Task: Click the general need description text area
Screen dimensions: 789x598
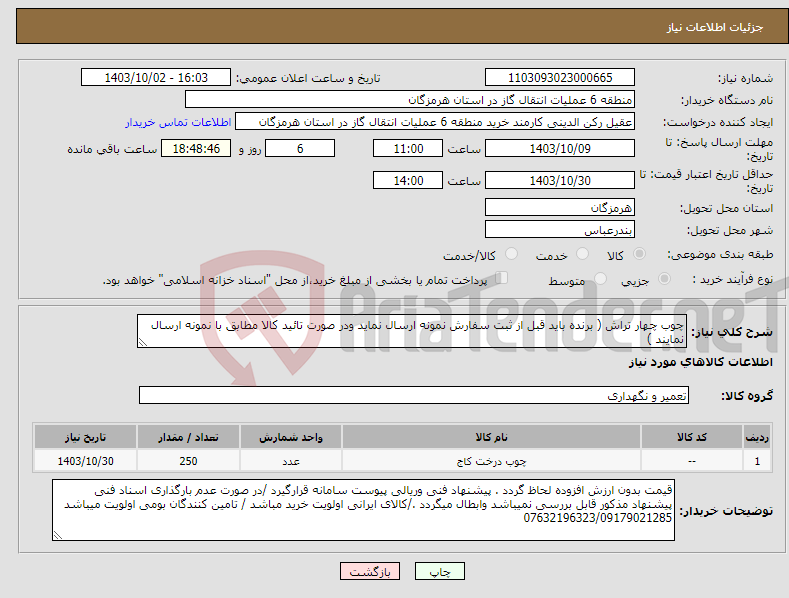Action: click(412, 331)
